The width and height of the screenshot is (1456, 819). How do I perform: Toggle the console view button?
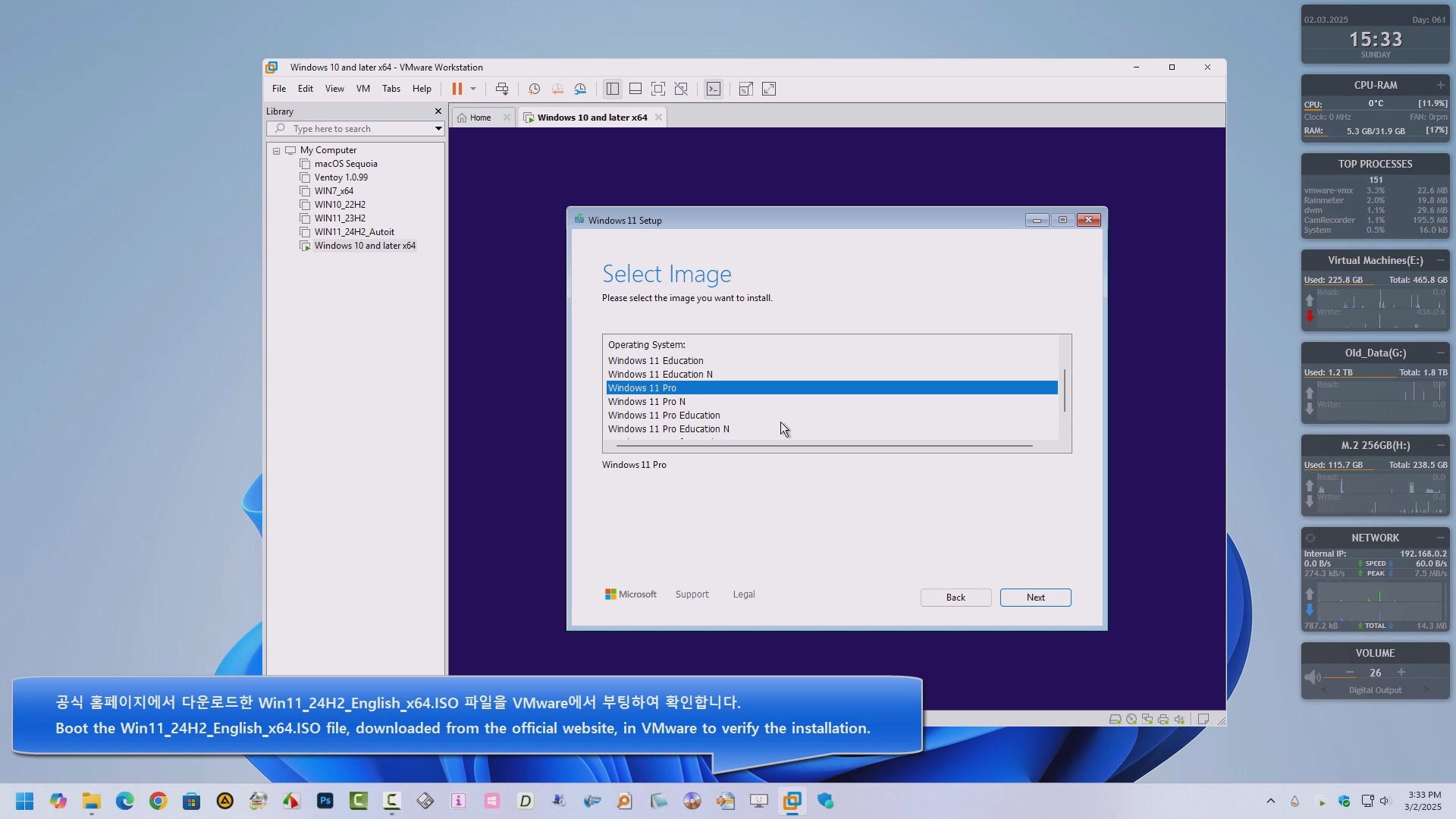714,89
